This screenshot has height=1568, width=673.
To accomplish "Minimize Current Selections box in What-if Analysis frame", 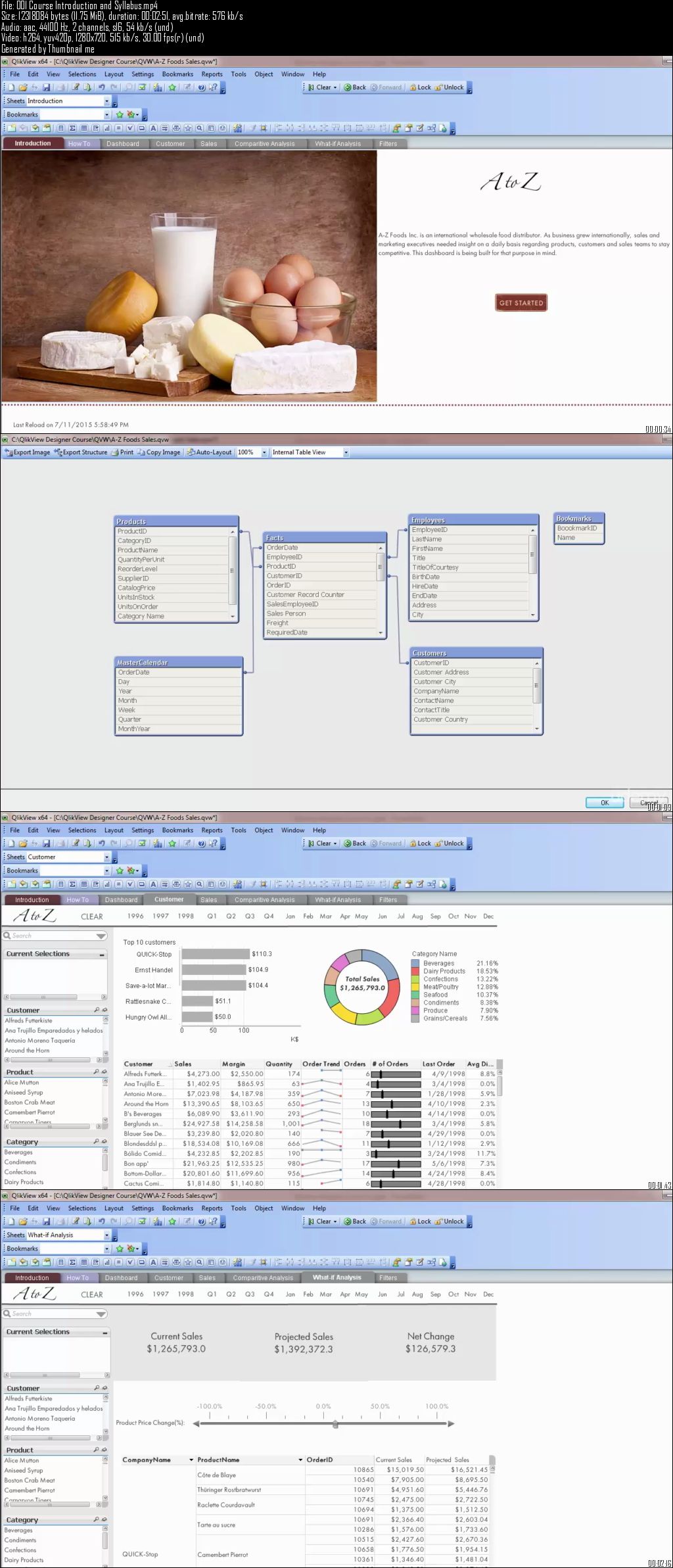I will click(104, 1332).
